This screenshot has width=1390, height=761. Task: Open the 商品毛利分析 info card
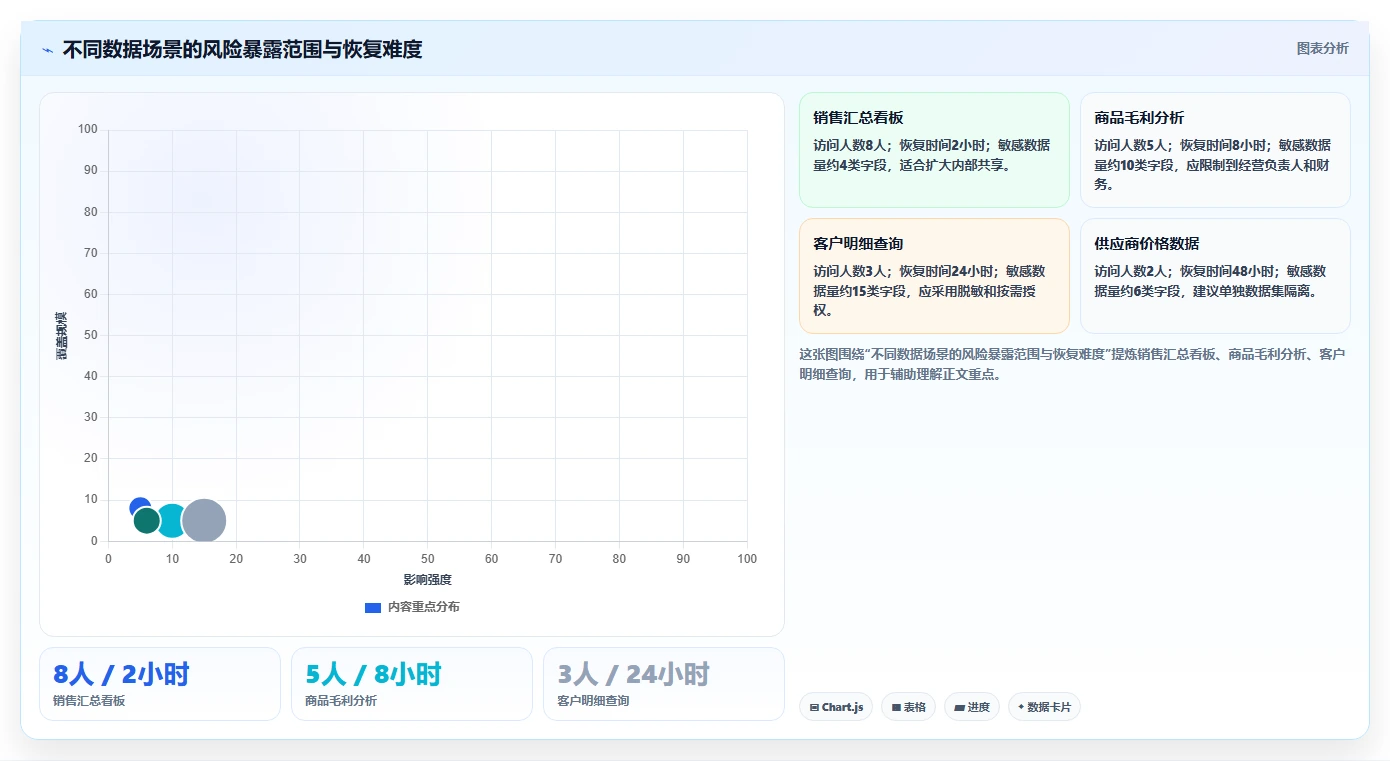[1215, 150]
